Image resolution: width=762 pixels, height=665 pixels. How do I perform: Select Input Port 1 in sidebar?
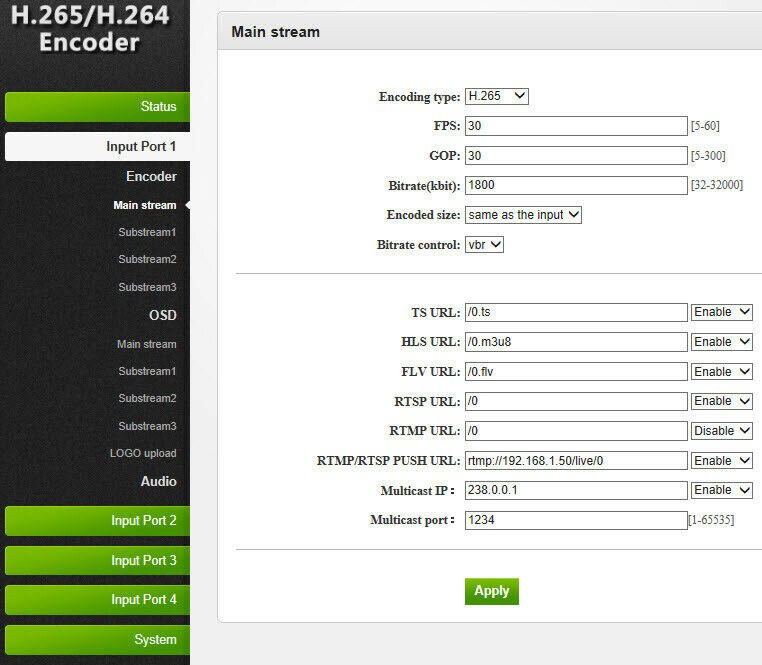pos(97,146)
